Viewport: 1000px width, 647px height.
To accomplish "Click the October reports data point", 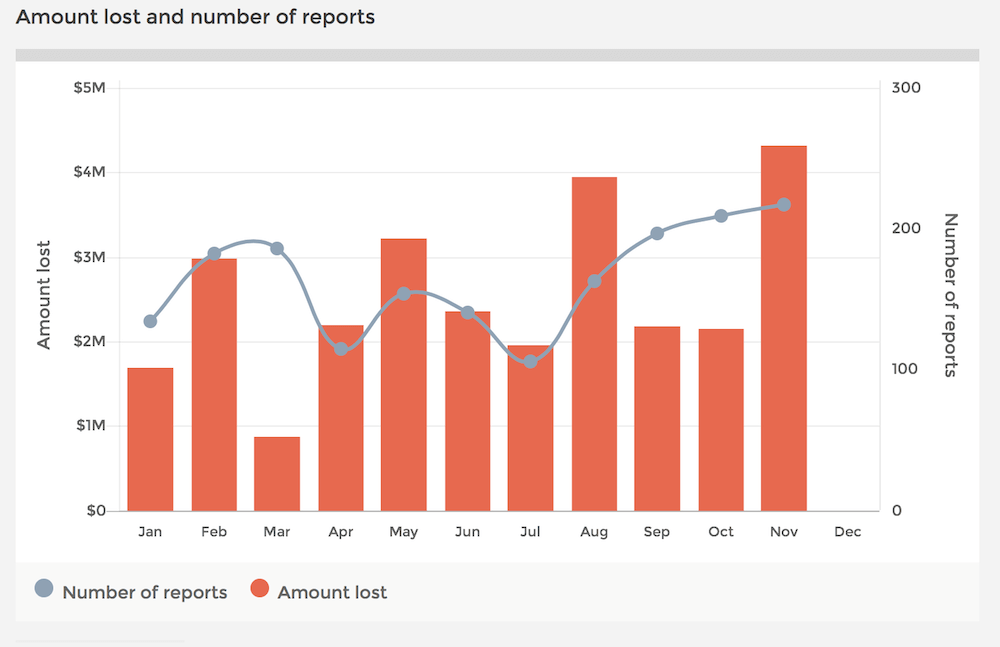I will (721, 216).
